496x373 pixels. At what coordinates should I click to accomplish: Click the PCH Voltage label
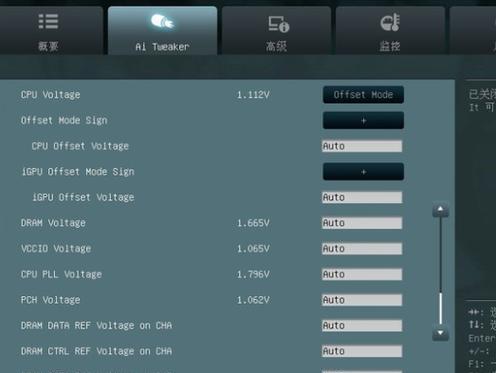click(50, 300)
